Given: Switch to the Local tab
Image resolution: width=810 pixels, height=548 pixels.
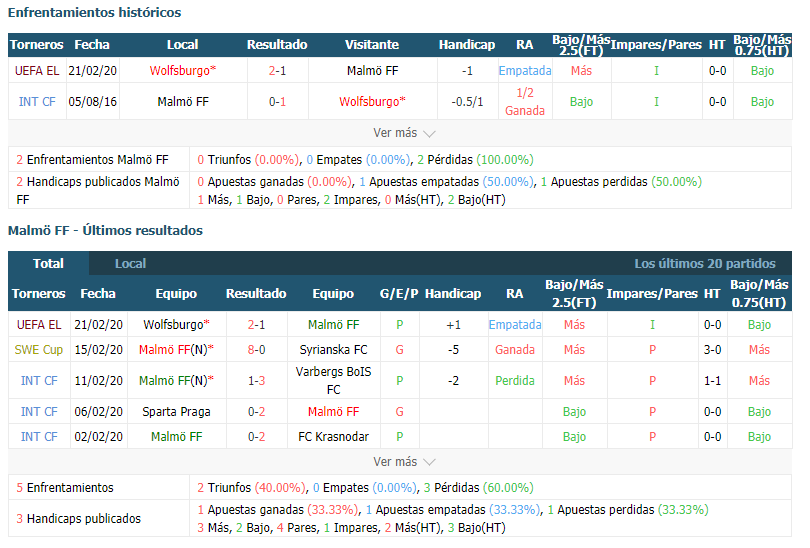Looking at the screenshot, I should point(130,263).
